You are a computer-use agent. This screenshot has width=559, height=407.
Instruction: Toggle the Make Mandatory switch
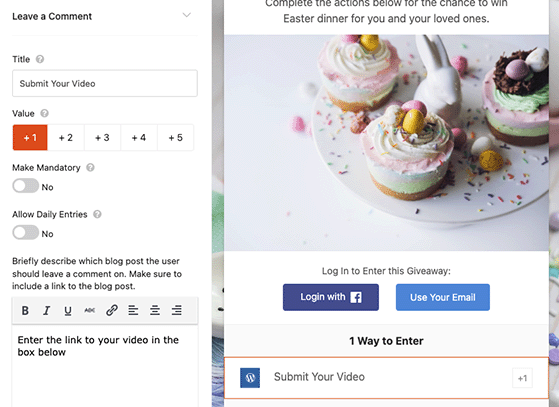pos(26,186)
